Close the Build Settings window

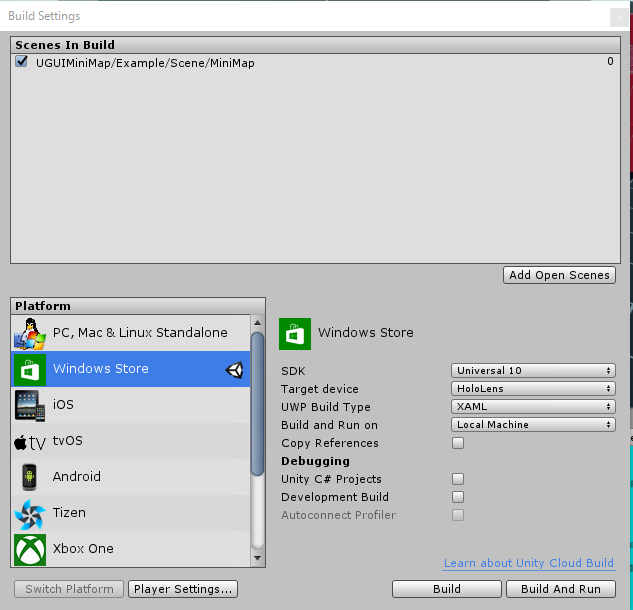coord(619,17)
